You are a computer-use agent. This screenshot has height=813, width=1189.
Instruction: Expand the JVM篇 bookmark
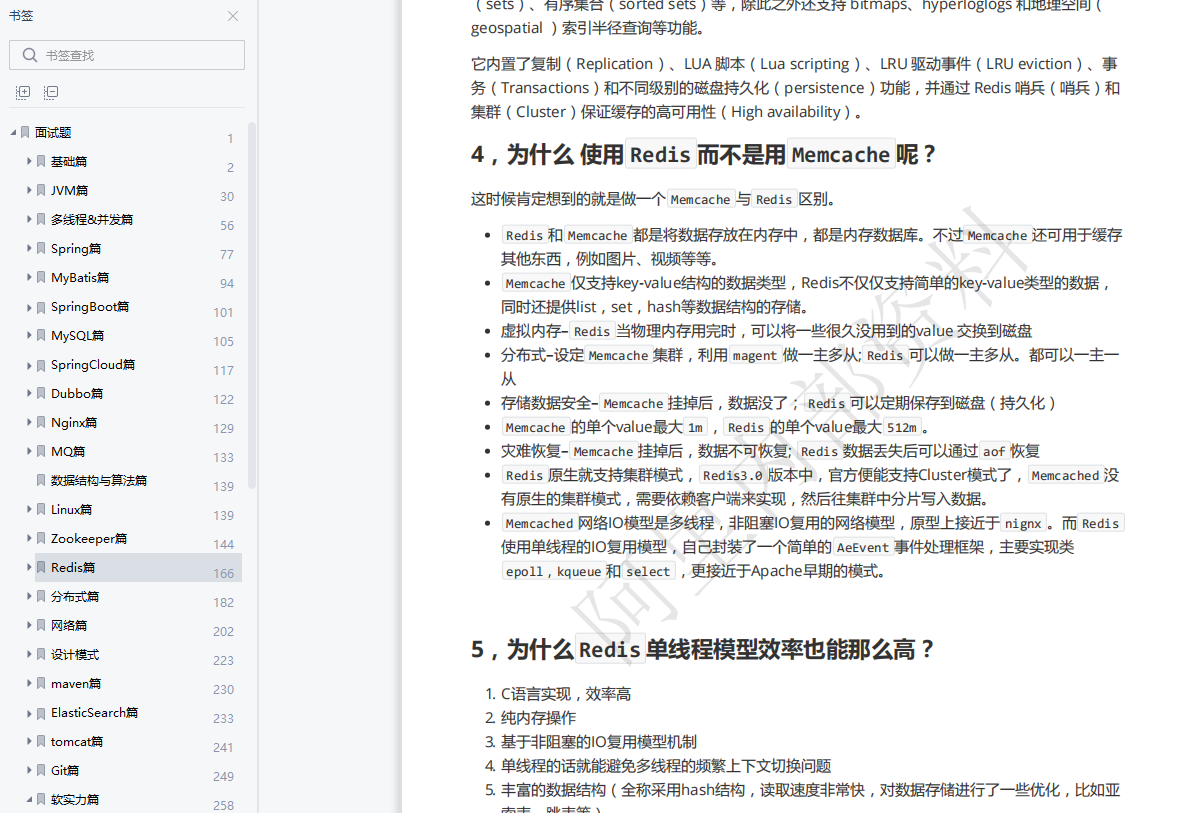pos(30,190)
